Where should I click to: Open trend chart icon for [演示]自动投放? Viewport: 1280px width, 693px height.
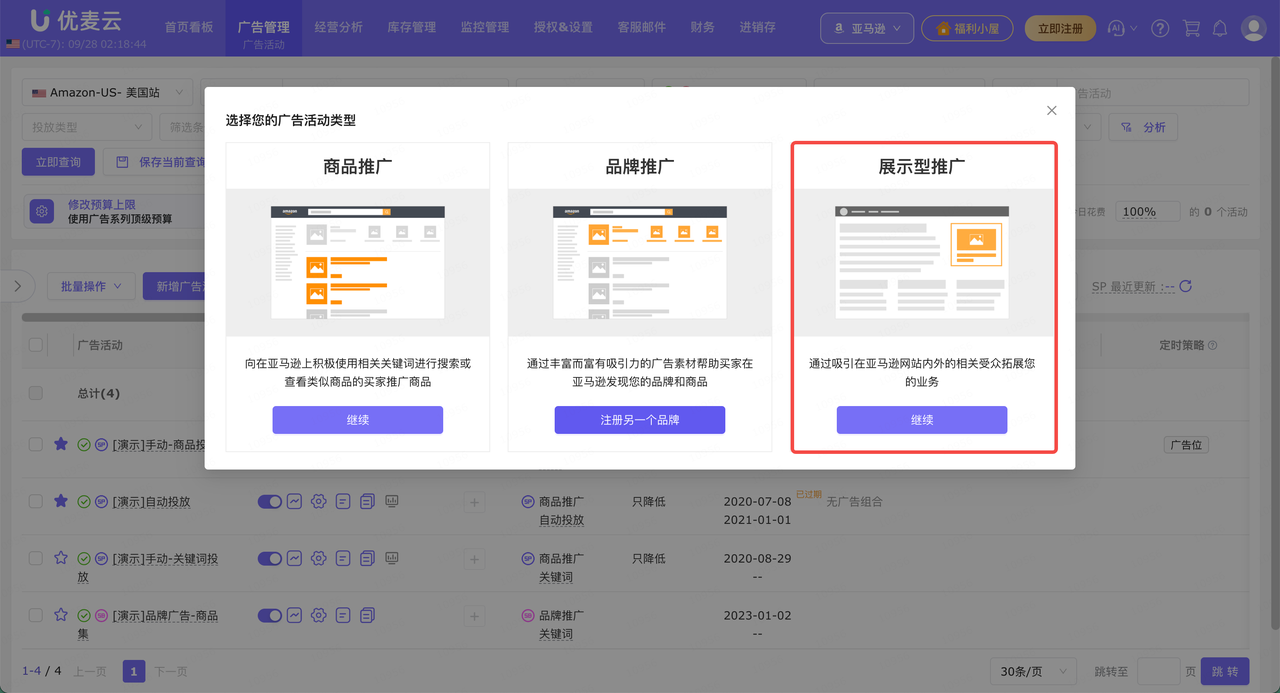[295, 501]
